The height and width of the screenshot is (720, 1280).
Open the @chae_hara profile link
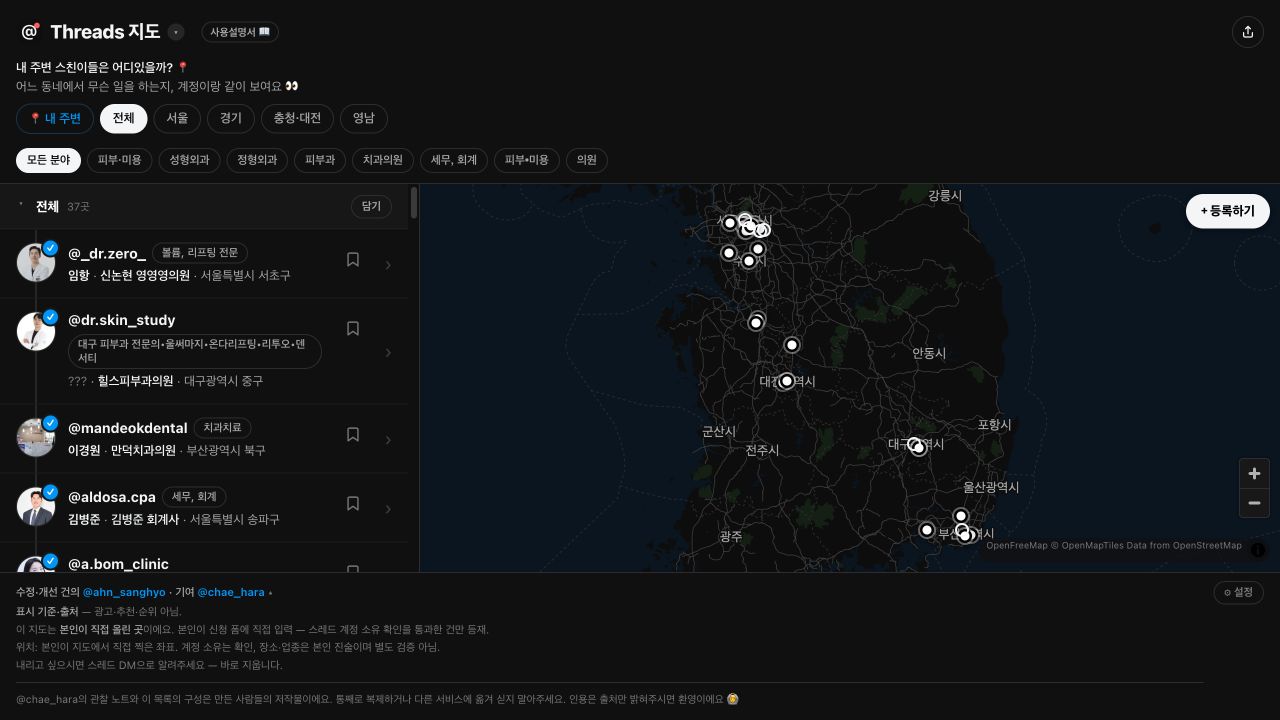[x=231, y=592]
